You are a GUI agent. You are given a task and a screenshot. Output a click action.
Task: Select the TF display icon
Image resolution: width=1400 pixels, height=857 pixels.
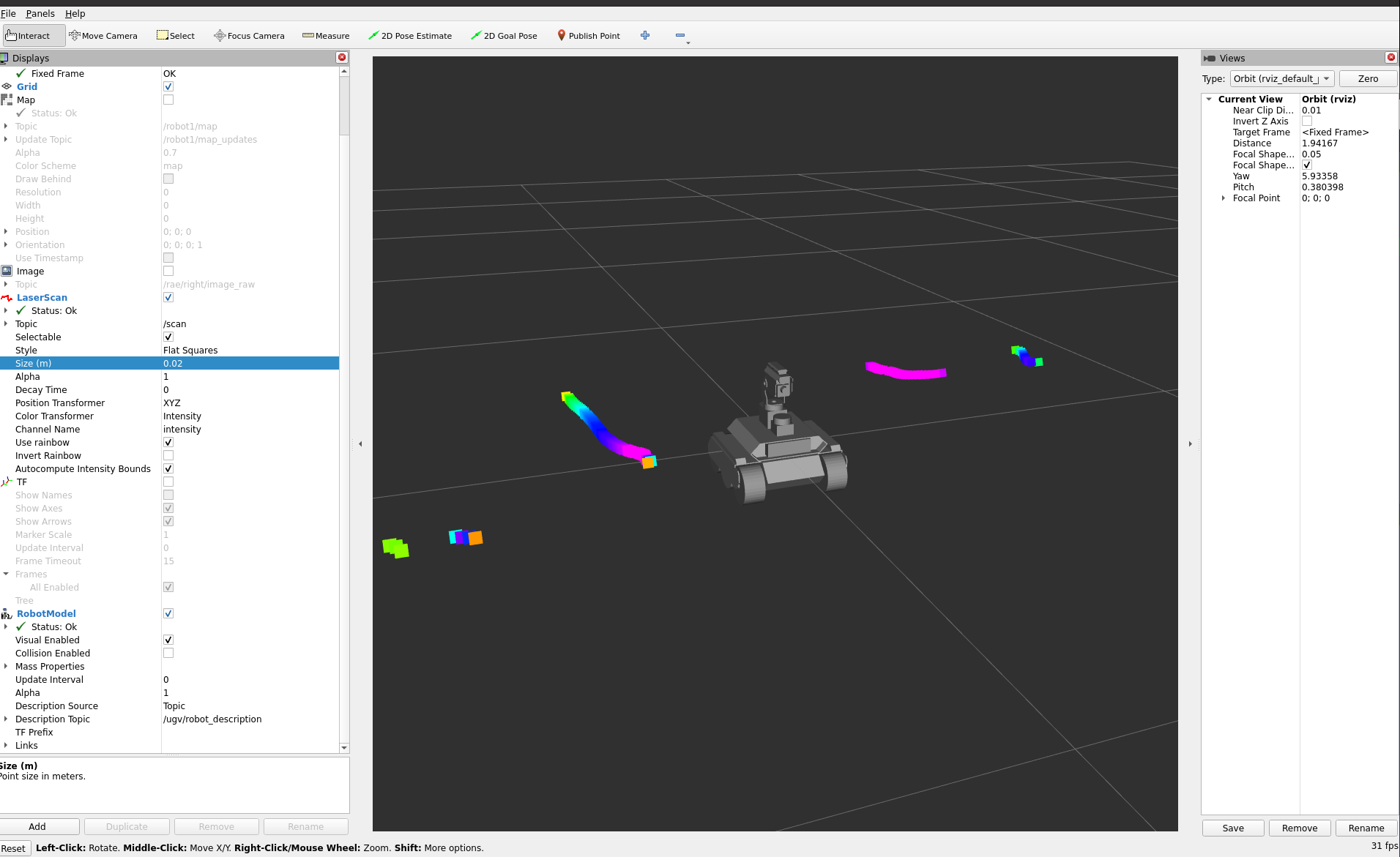[x=7, y=482]
